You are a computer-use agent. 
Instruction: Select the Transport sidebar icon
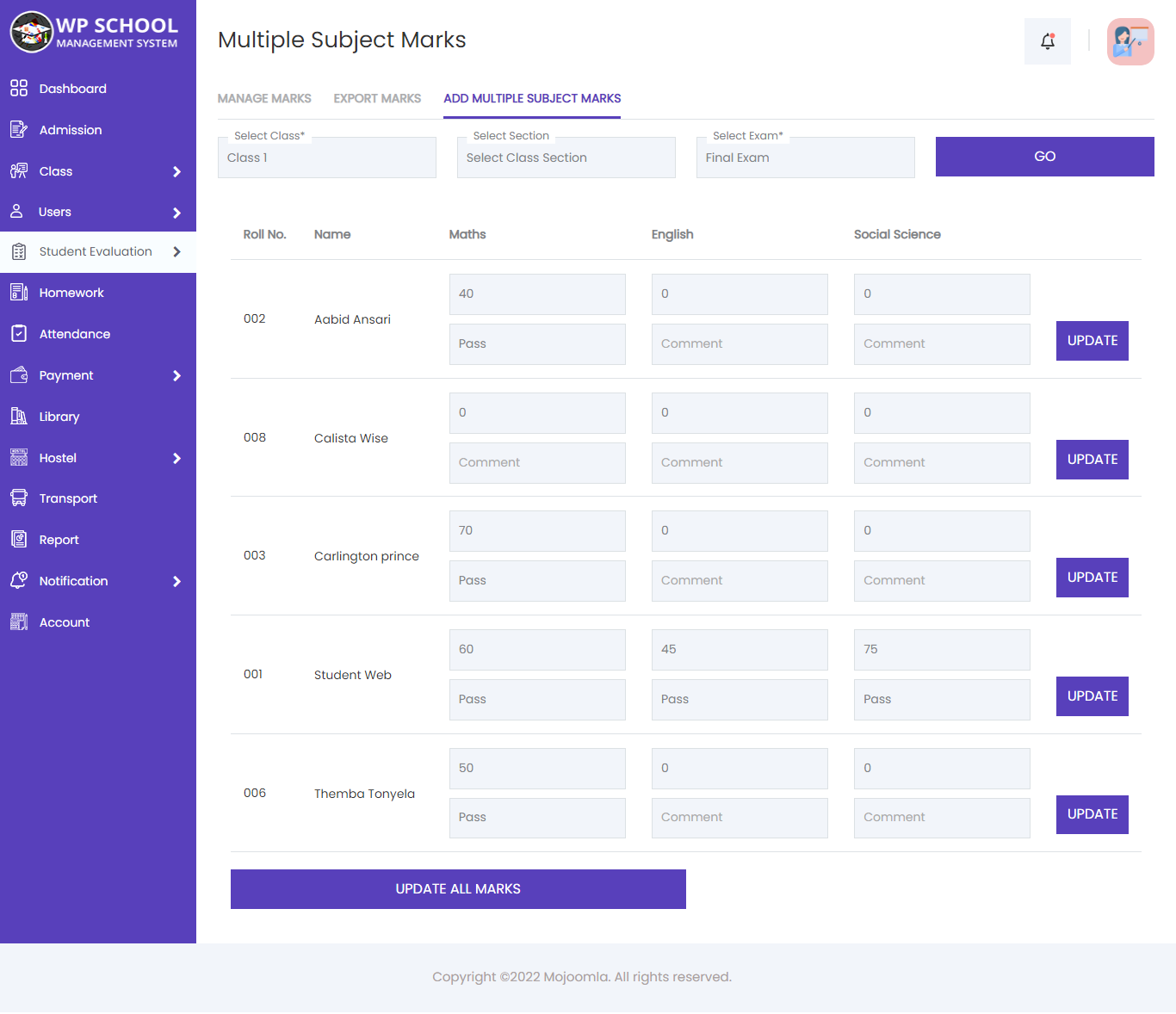tap(19, 498)
